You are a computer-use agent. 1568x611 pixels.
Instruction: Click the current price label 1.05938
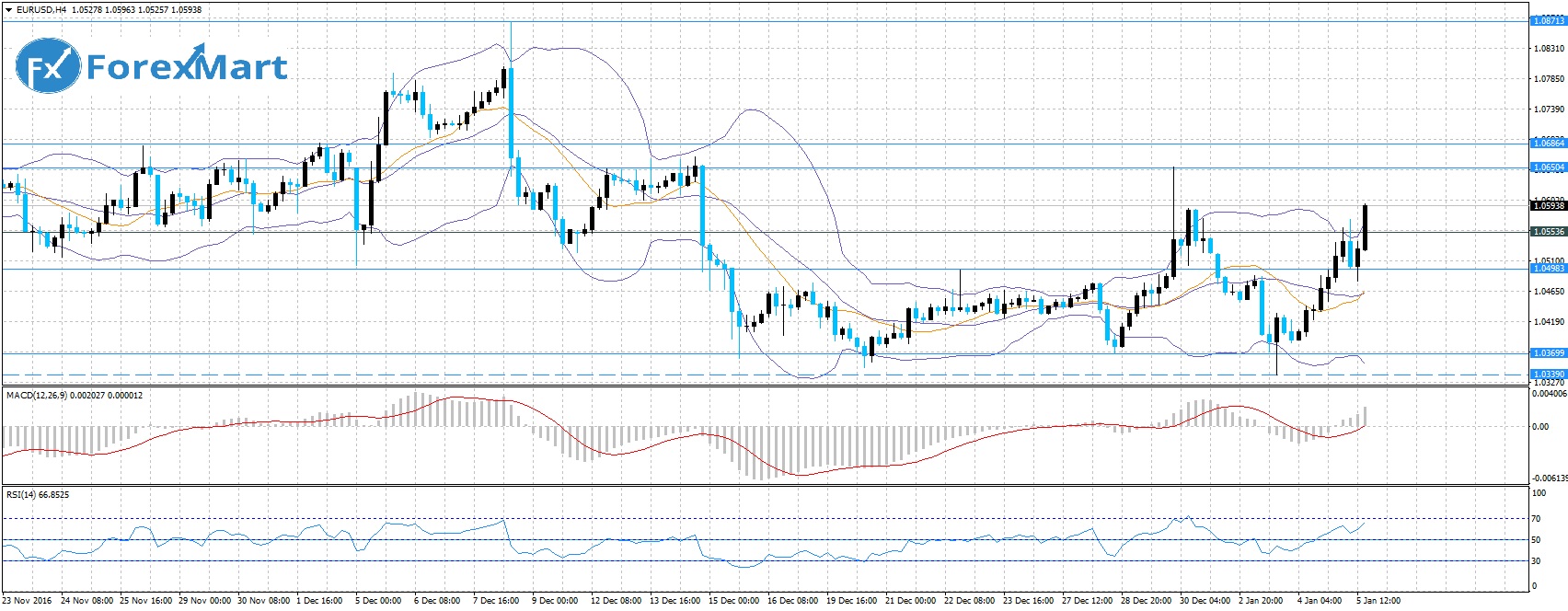coord(1548,206)
